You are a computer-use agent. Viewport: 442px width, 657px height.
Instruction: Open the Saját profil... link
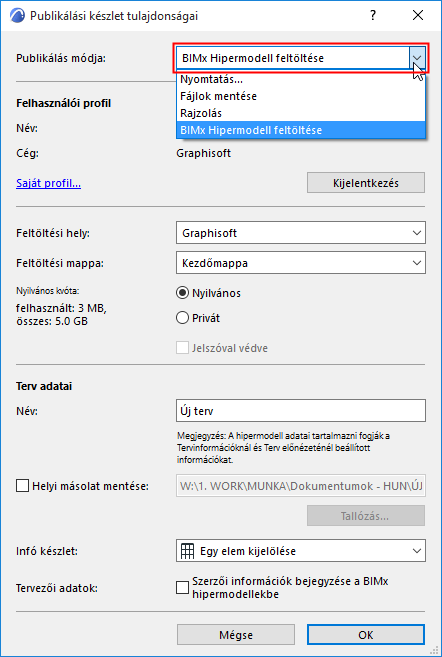[x=49, y=183]
